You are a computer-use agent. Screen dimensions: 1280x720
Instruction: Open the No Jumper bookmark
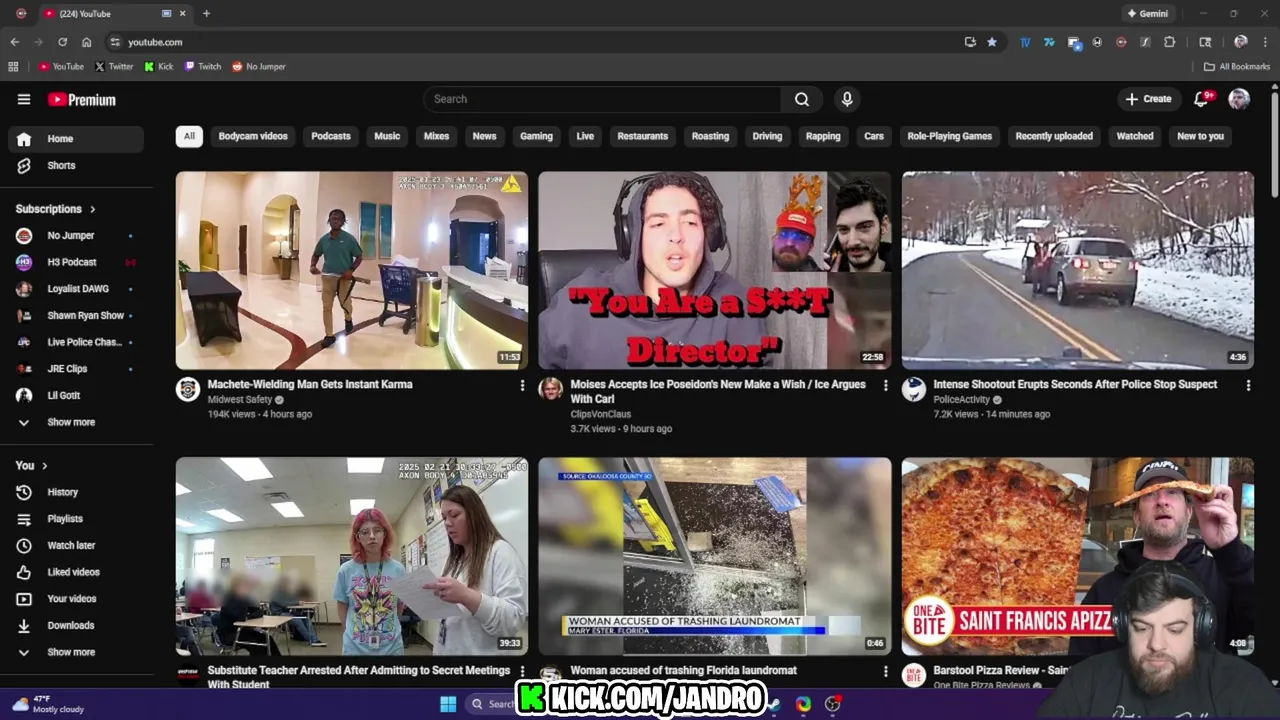[259, 67]
